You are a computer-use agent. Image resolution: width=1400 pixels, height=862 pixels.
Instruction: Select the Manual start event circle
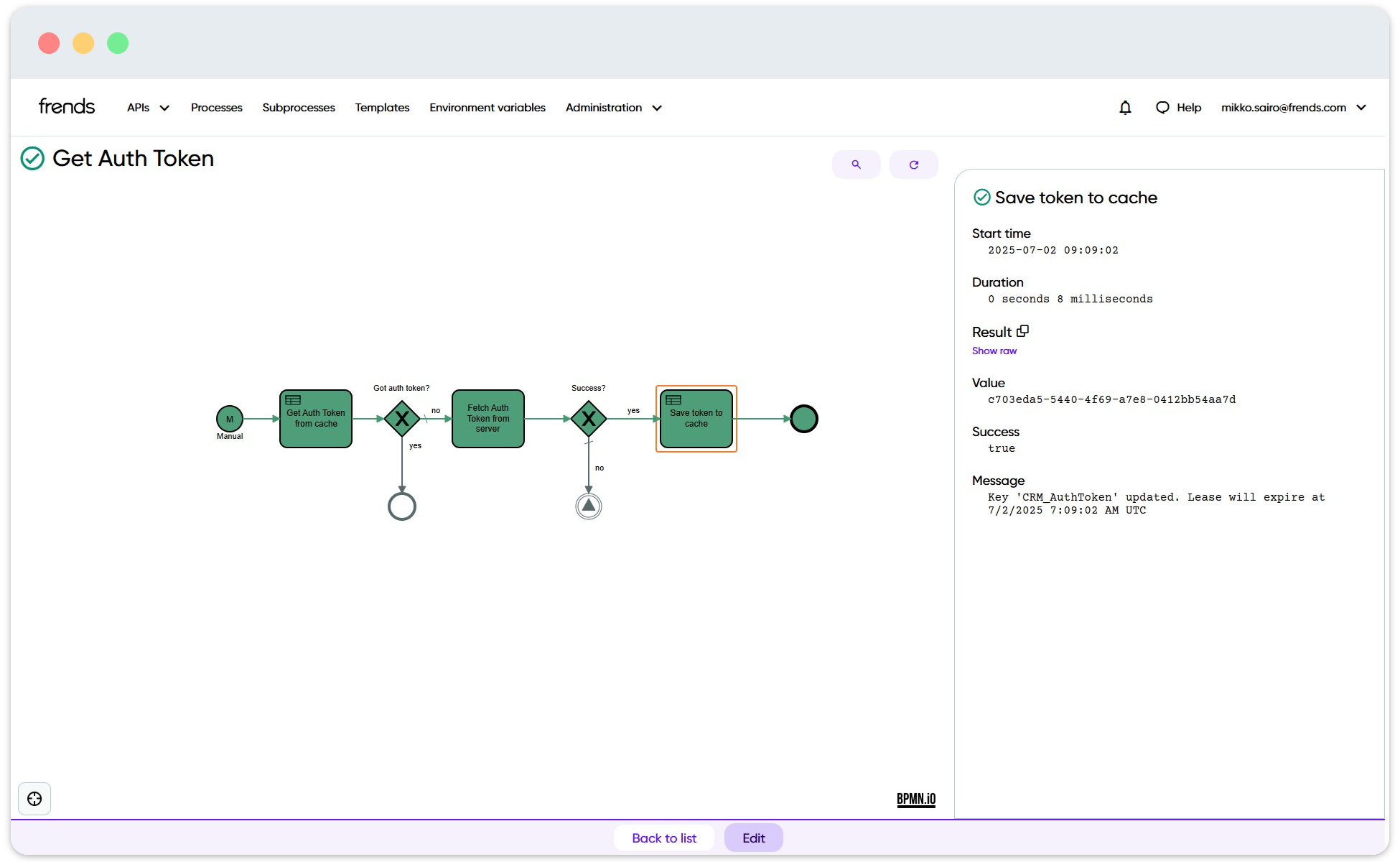pyautogui.click(x=229, y=419)
